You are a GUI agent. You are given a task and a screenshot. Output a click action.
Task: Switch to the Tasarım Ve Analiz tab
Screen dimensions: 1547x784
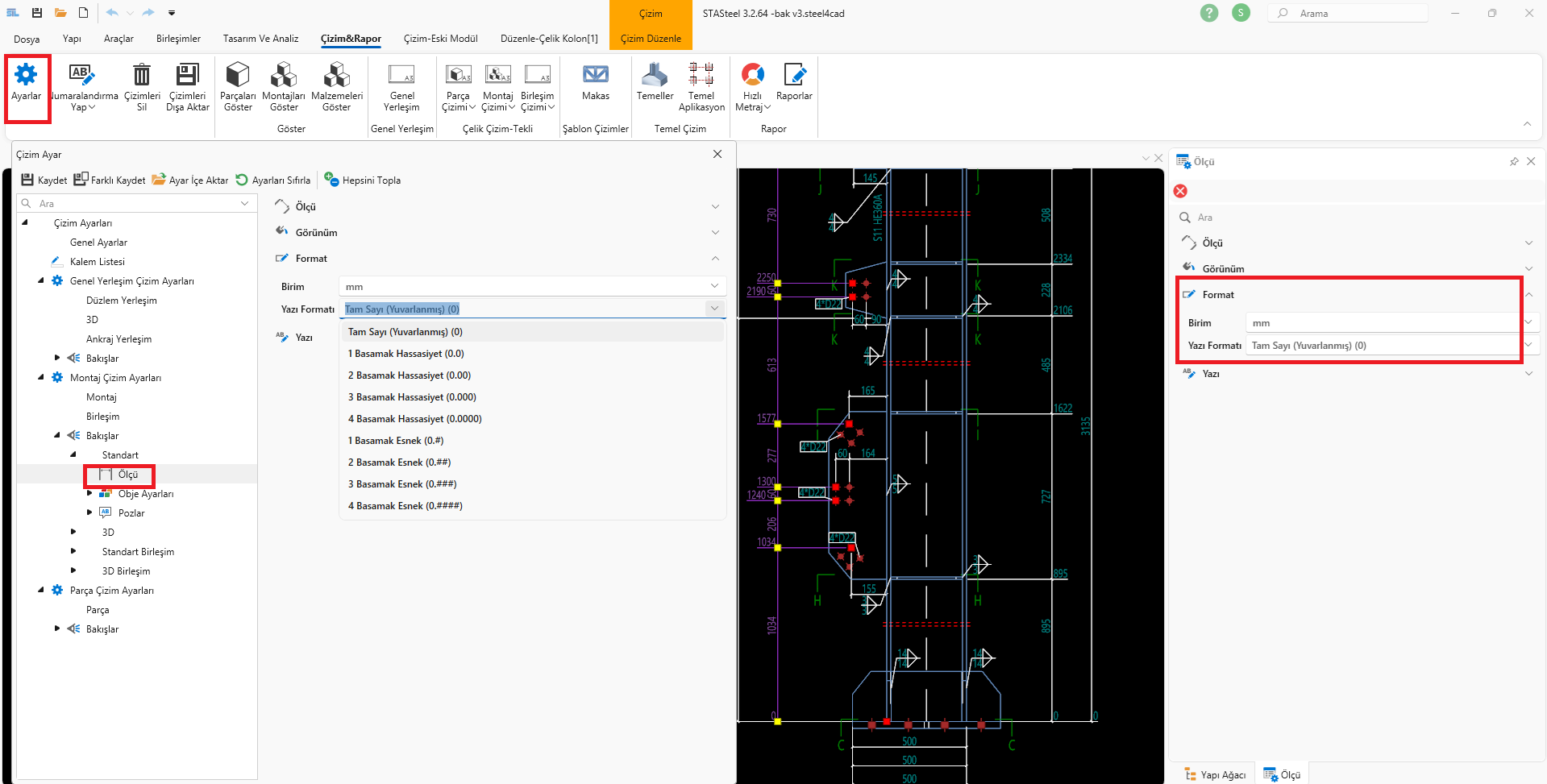260,39
